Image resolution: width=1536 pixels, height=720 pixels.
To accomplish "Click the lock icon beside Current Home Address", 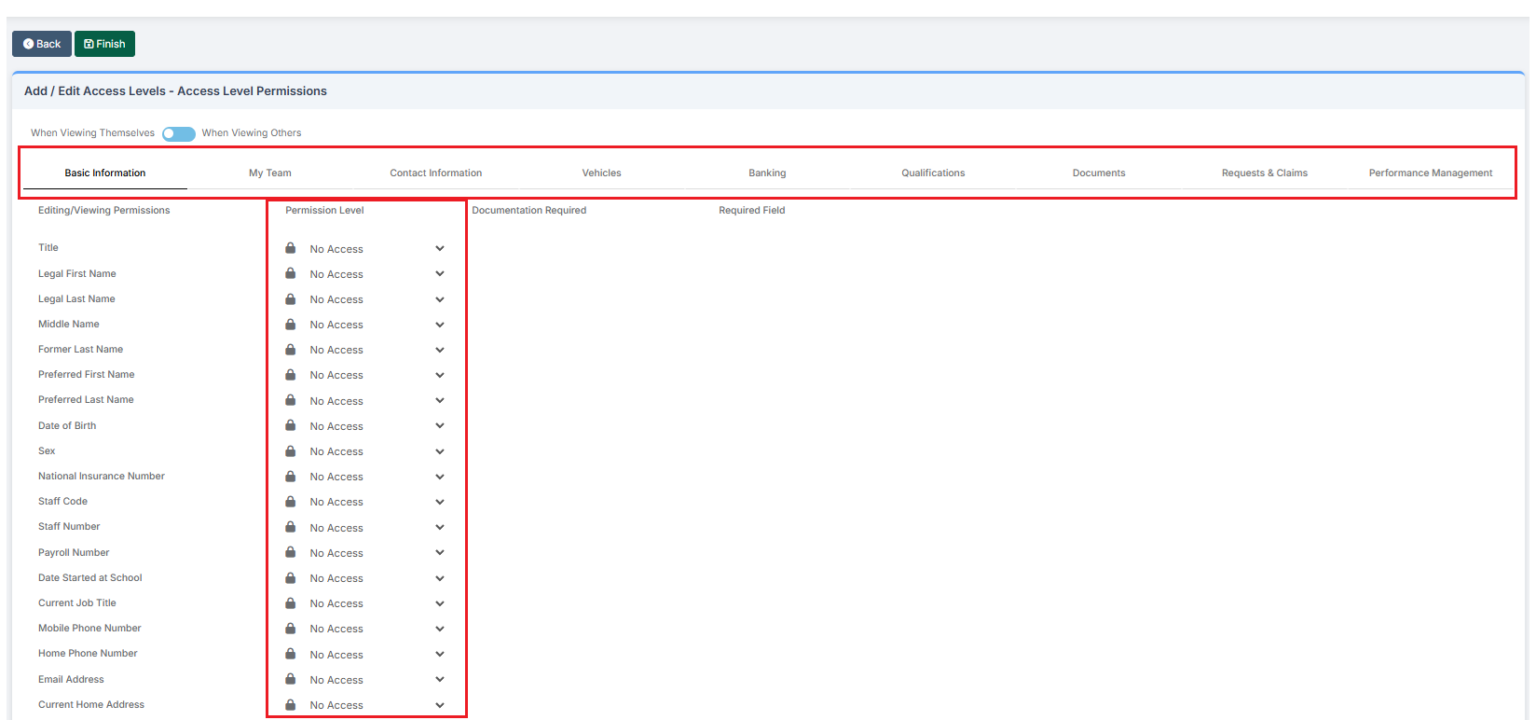I will (x=290, y=704).
